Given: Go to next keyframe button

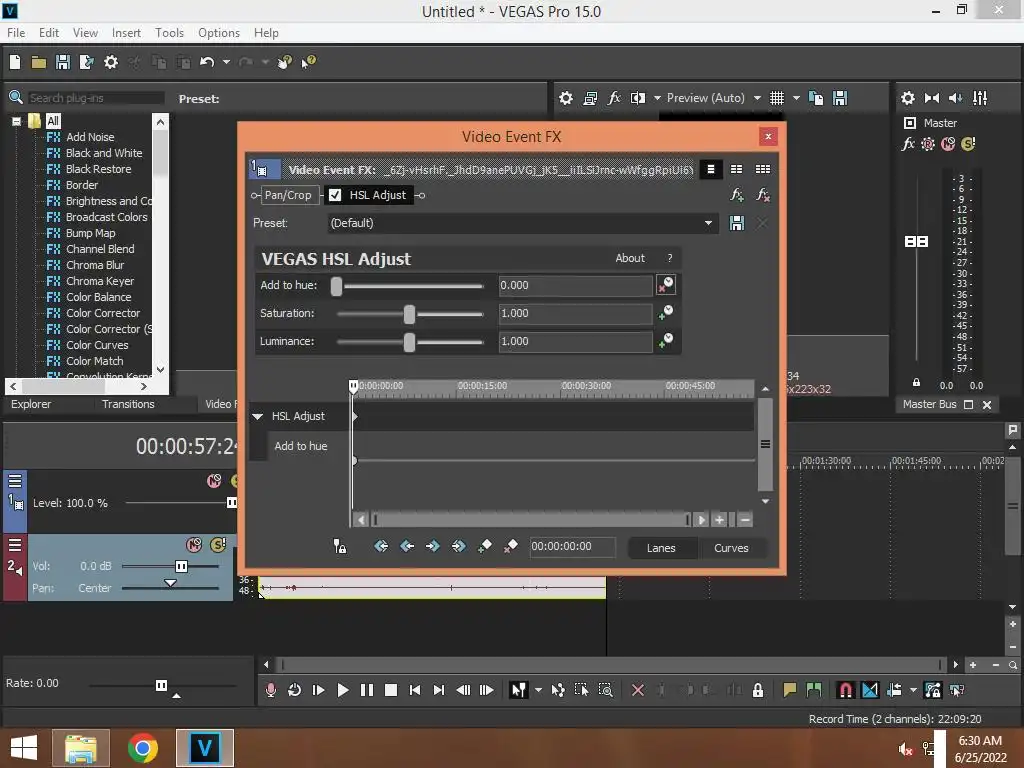Looking at the screenshot, I should pos(432,546).
